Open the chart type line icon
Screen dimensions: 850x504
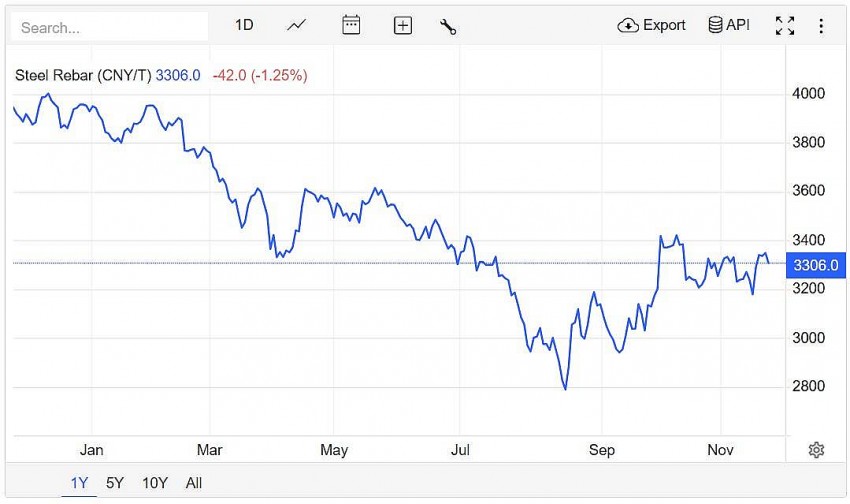click(x=296, y=25)
